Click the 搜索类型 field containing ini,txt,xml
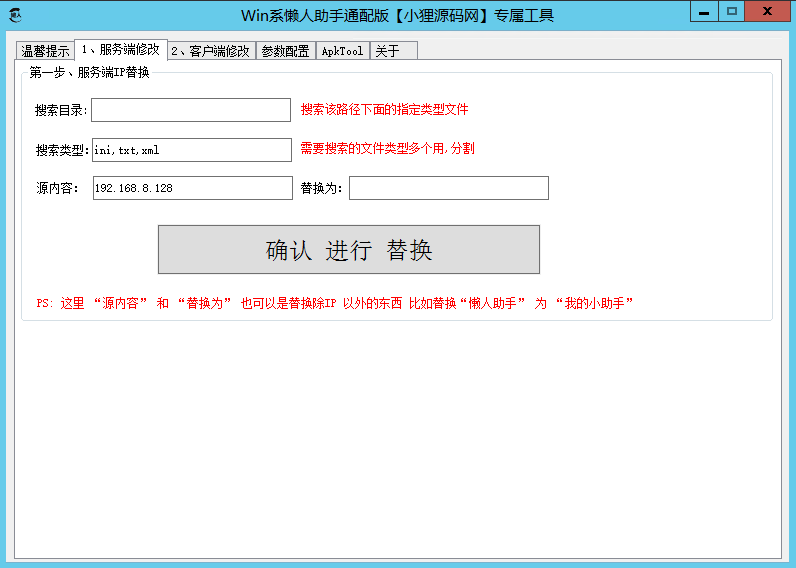This screenshot has height=568, width=796. pyautogui.click(x=190, y=150)
